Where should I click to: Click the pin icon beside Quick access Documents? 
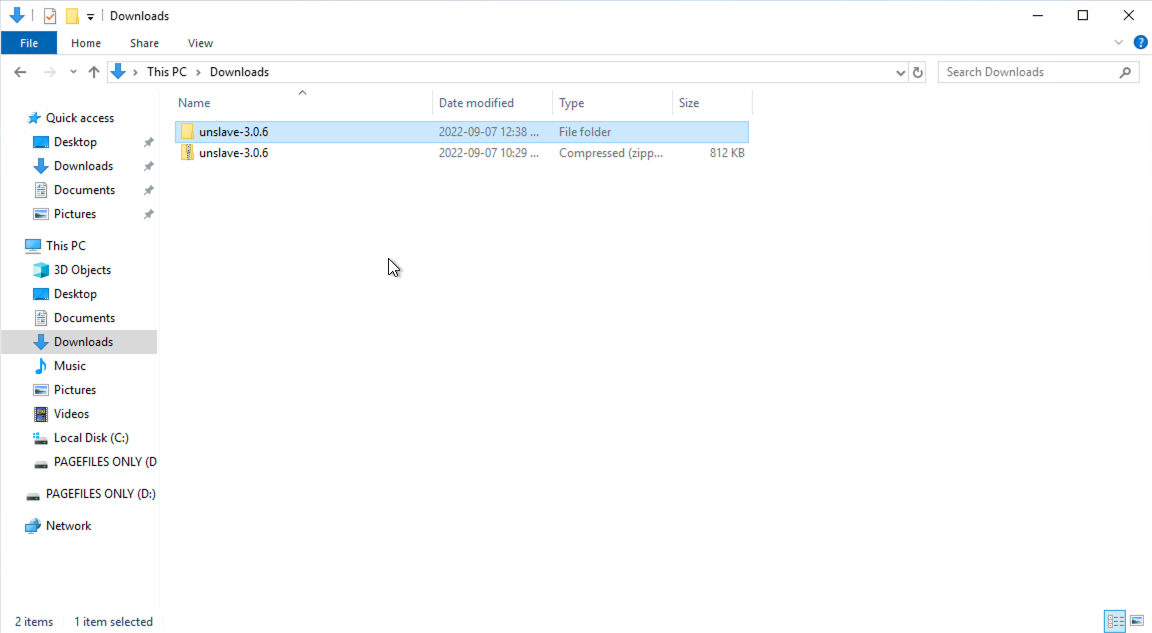click(148, 190)
